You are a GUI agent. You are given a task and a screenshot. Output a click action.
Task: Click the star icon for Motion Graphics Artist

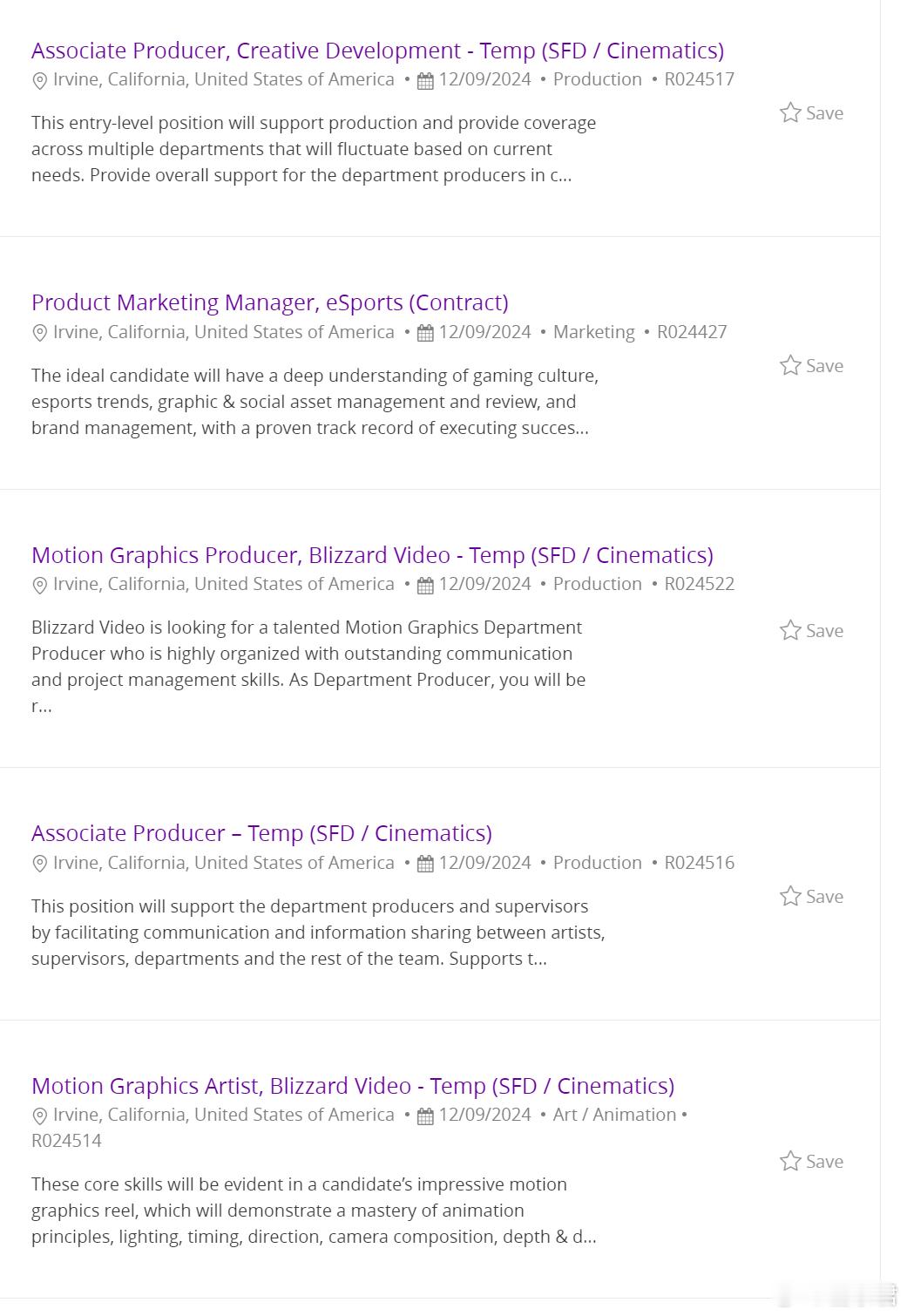[790, 1161]
